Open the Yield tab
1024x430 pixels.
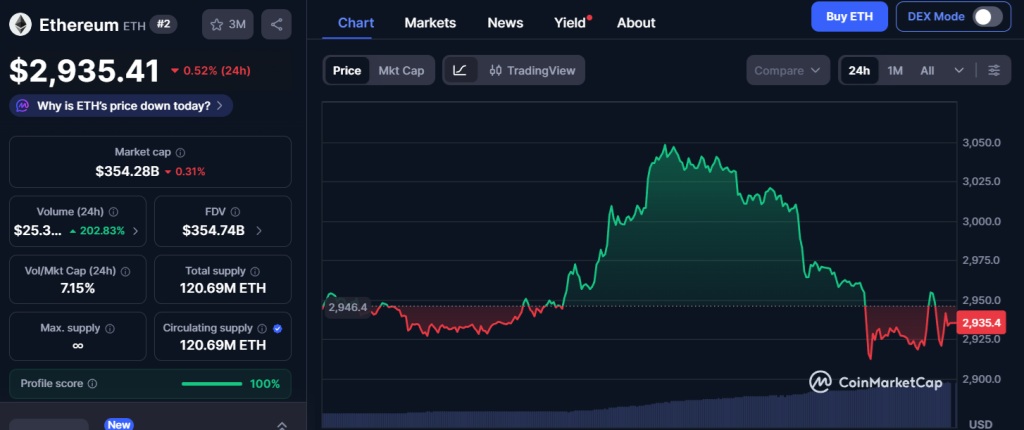coord(570,23)
